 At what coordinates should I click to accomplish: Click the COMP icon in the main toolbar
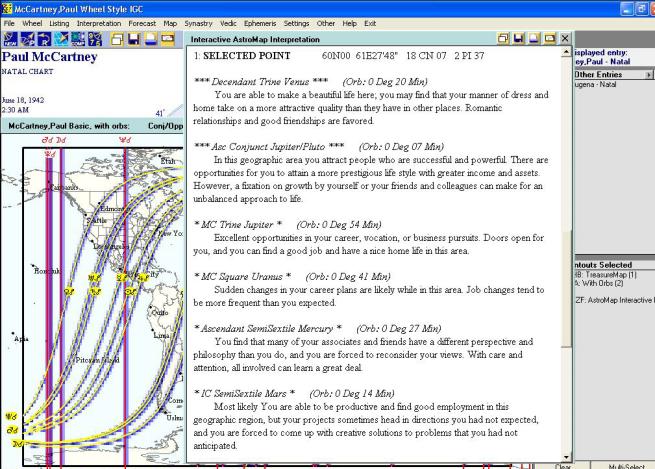click(78, 39)
